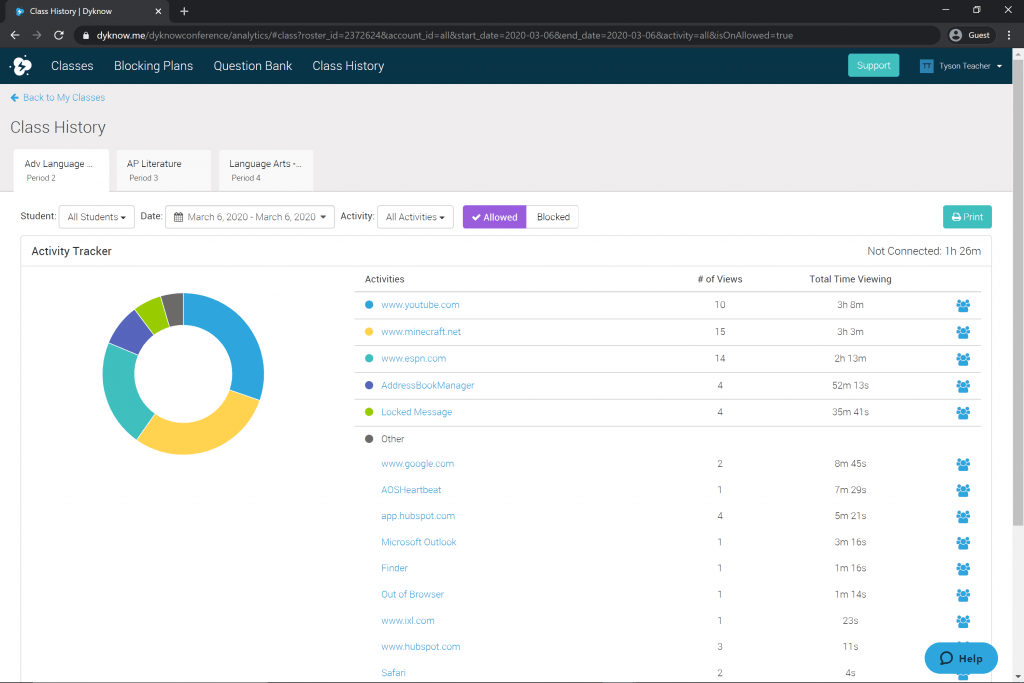1024x683 pixels.
Task: Click the Dyknow logo in the navbar
Action: click(x=21, y=65)
